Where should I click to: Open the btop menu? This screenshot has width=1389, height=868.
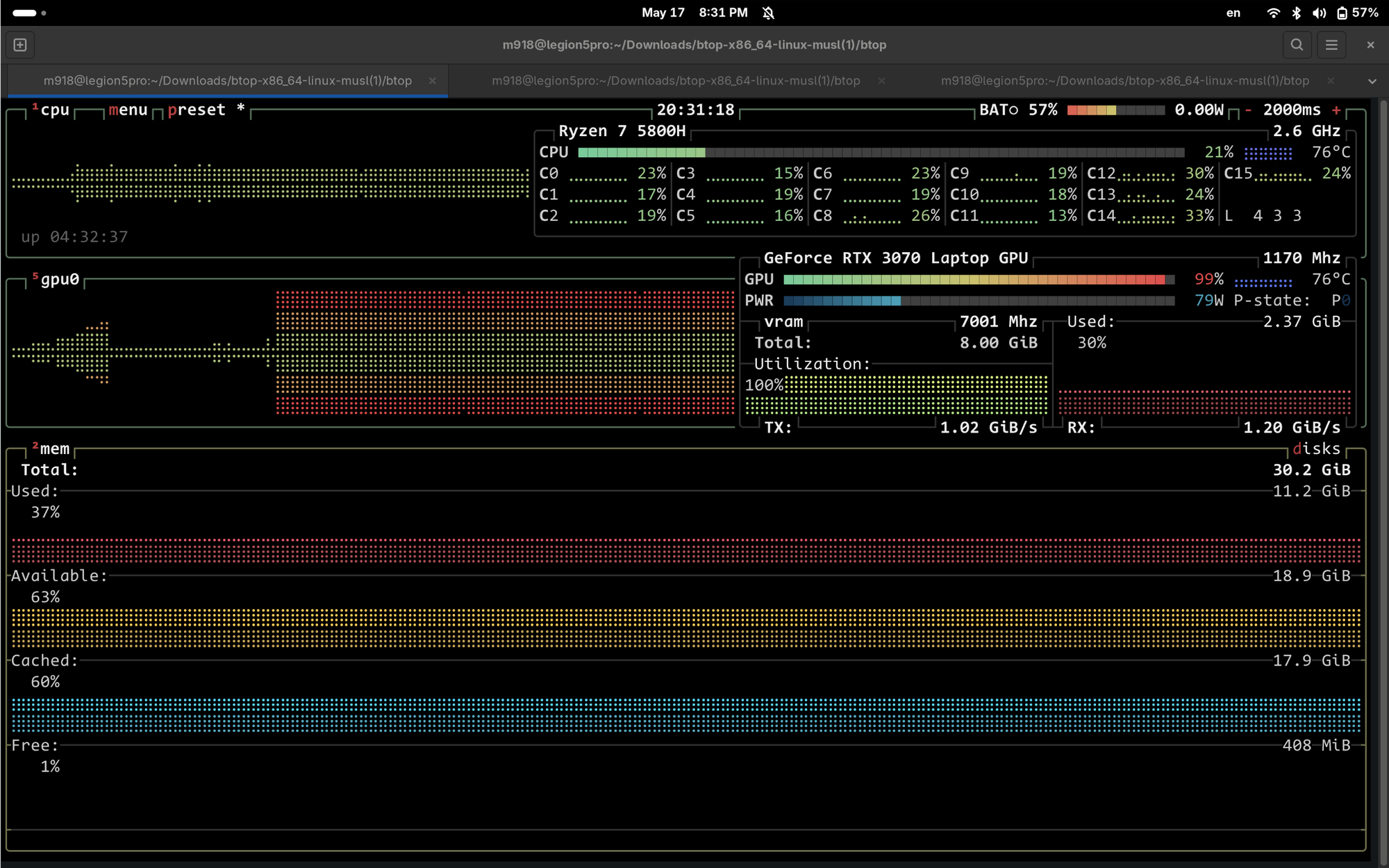pos(128,110)
